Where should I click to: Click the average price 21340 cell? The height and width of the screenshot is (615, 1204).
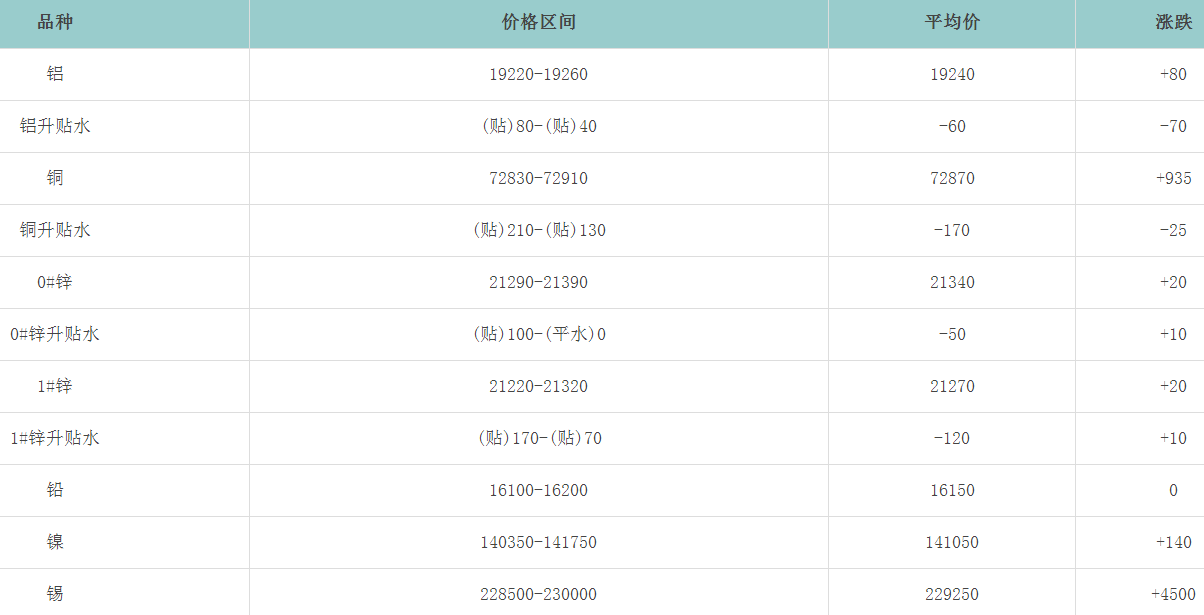coord(952,282)
